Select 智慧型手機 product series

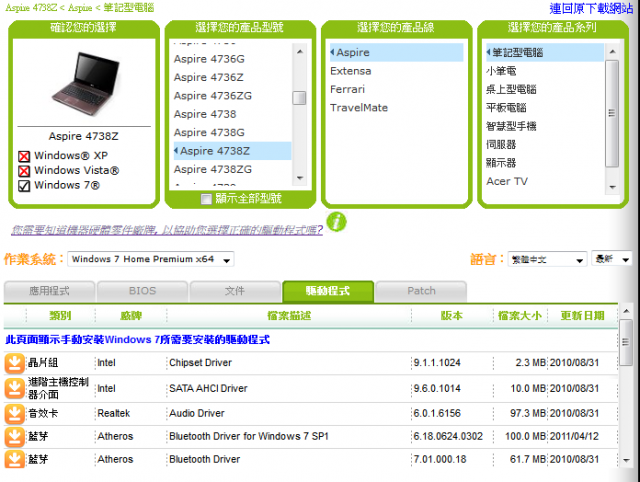tap(511, 126)
